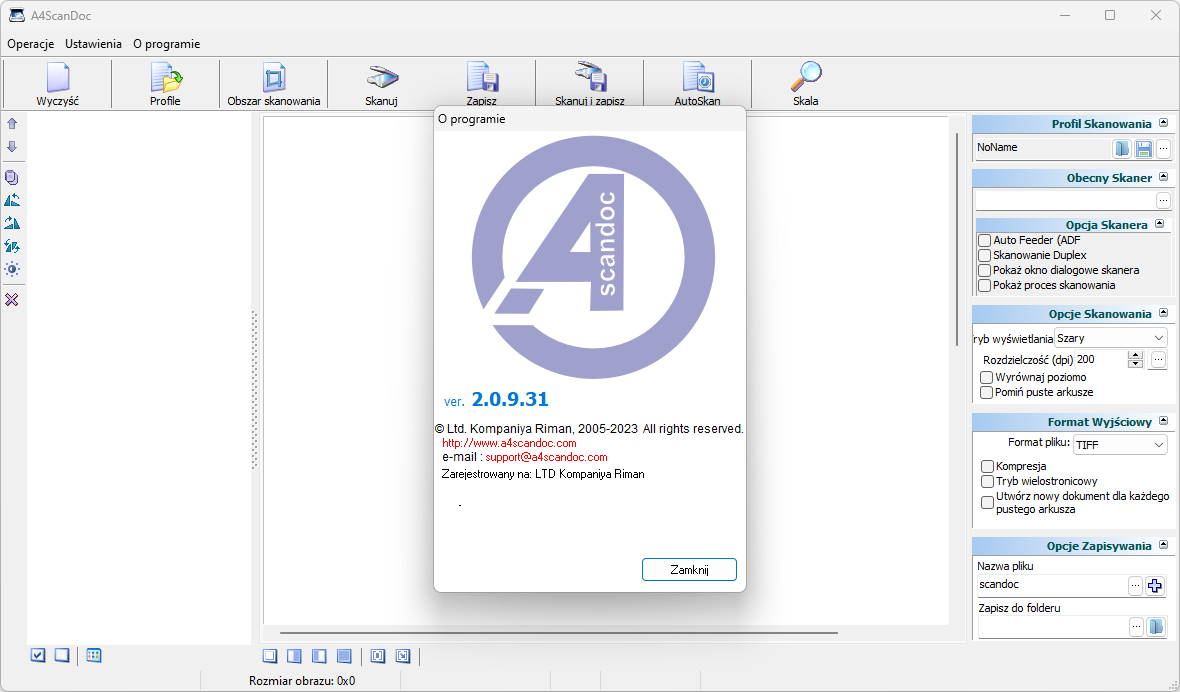
Task: Open the brightness contrast adjustment icon
Action: pos(12,269)
